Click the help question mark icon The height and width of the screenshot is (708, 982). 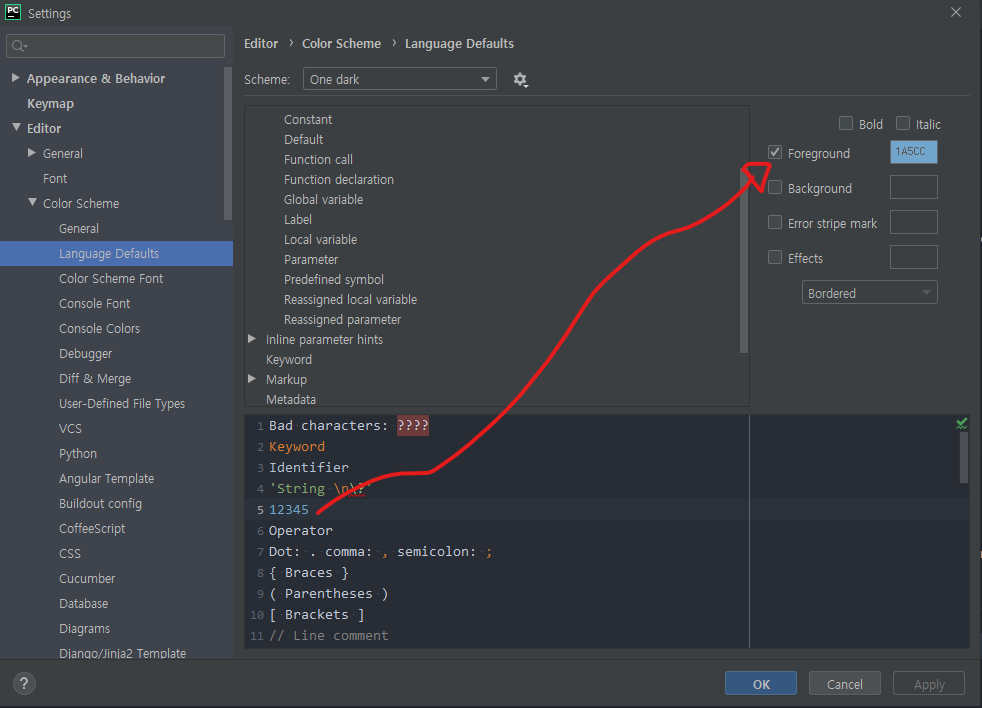point(24,683)
